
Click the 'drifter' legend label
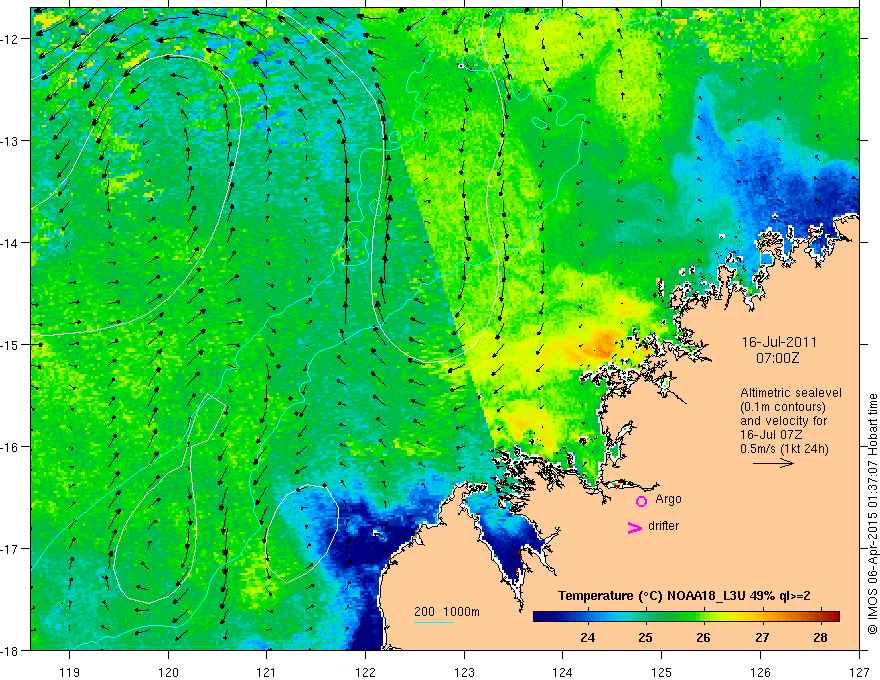point(663,526)
